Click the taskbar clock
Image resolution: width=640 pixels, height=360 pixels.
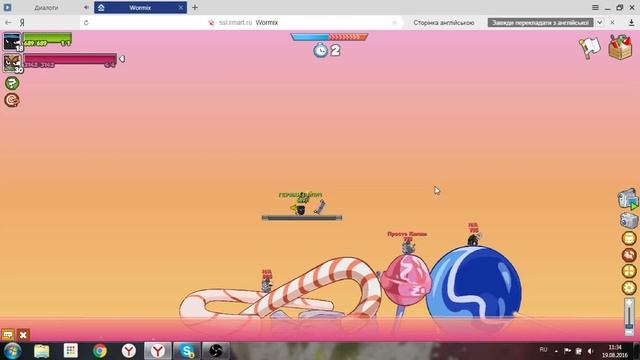pos(615,351)
